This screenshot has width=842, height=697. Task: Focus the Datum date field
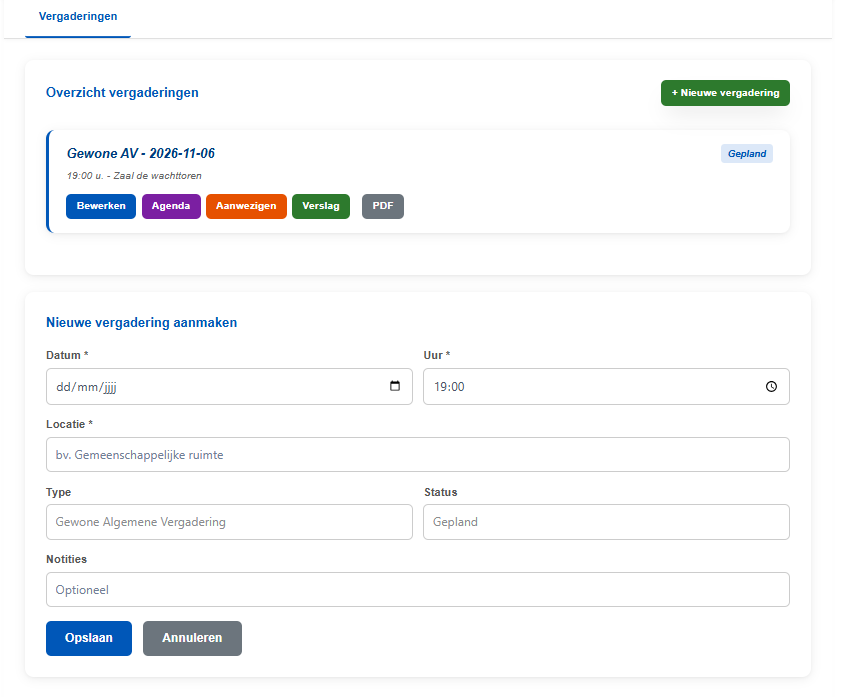click(229, 387)
